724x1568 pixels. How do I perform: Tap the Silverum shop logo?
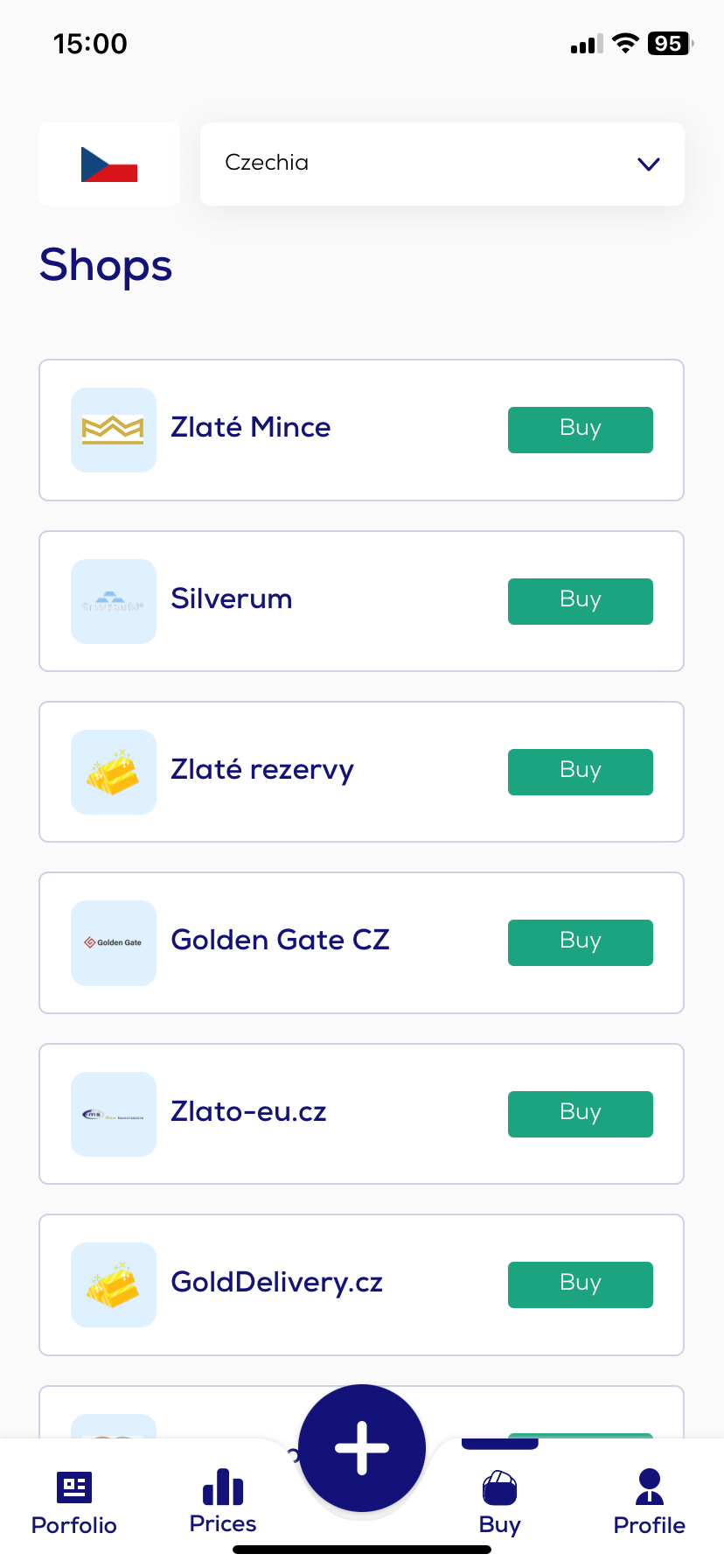[113, 601]
